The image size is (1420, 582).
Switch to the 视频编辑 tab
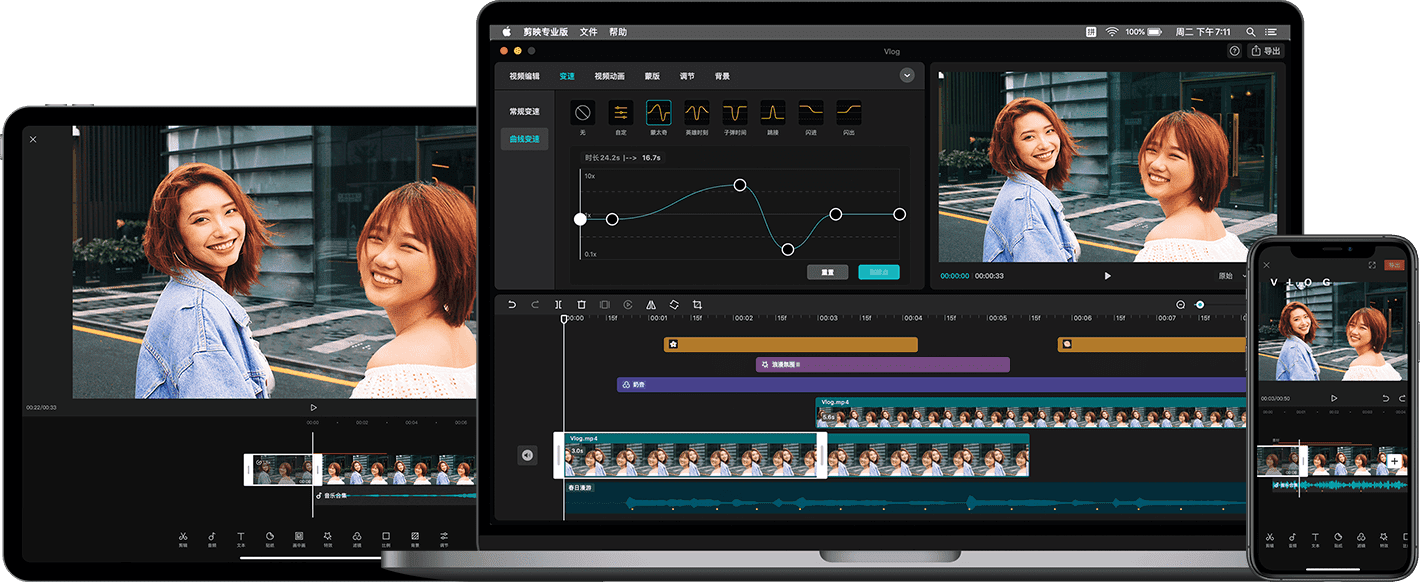pos(524,76)
